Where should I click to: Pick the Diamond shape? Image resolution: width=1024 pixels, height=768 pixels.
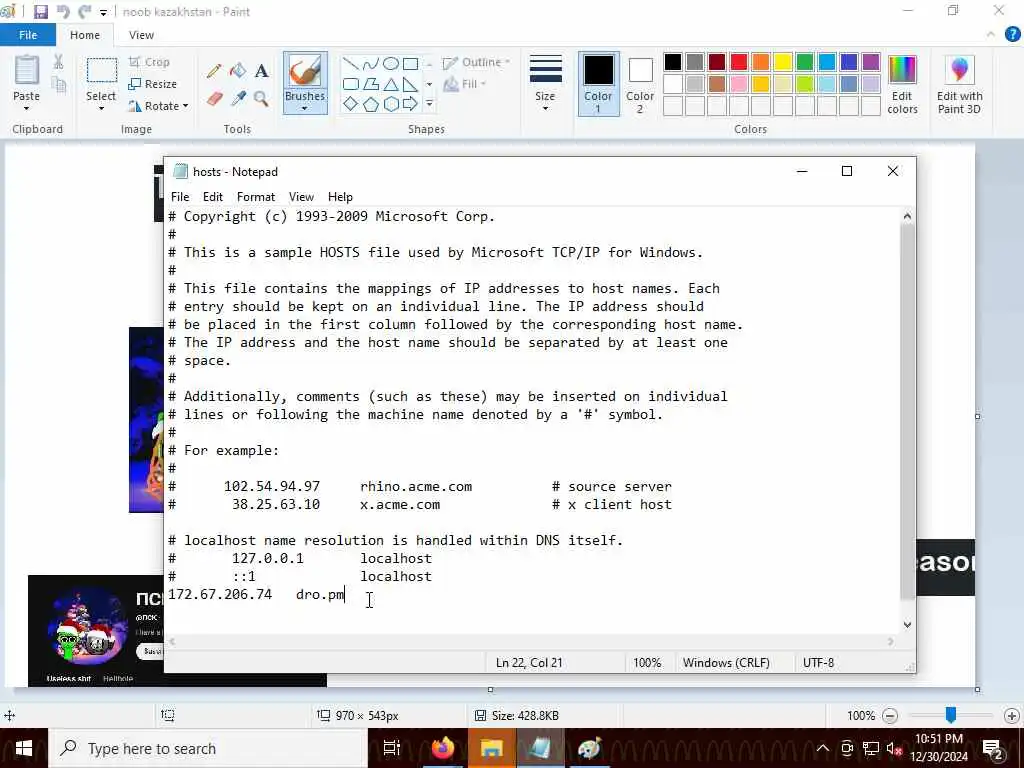(x=351, y=104)
